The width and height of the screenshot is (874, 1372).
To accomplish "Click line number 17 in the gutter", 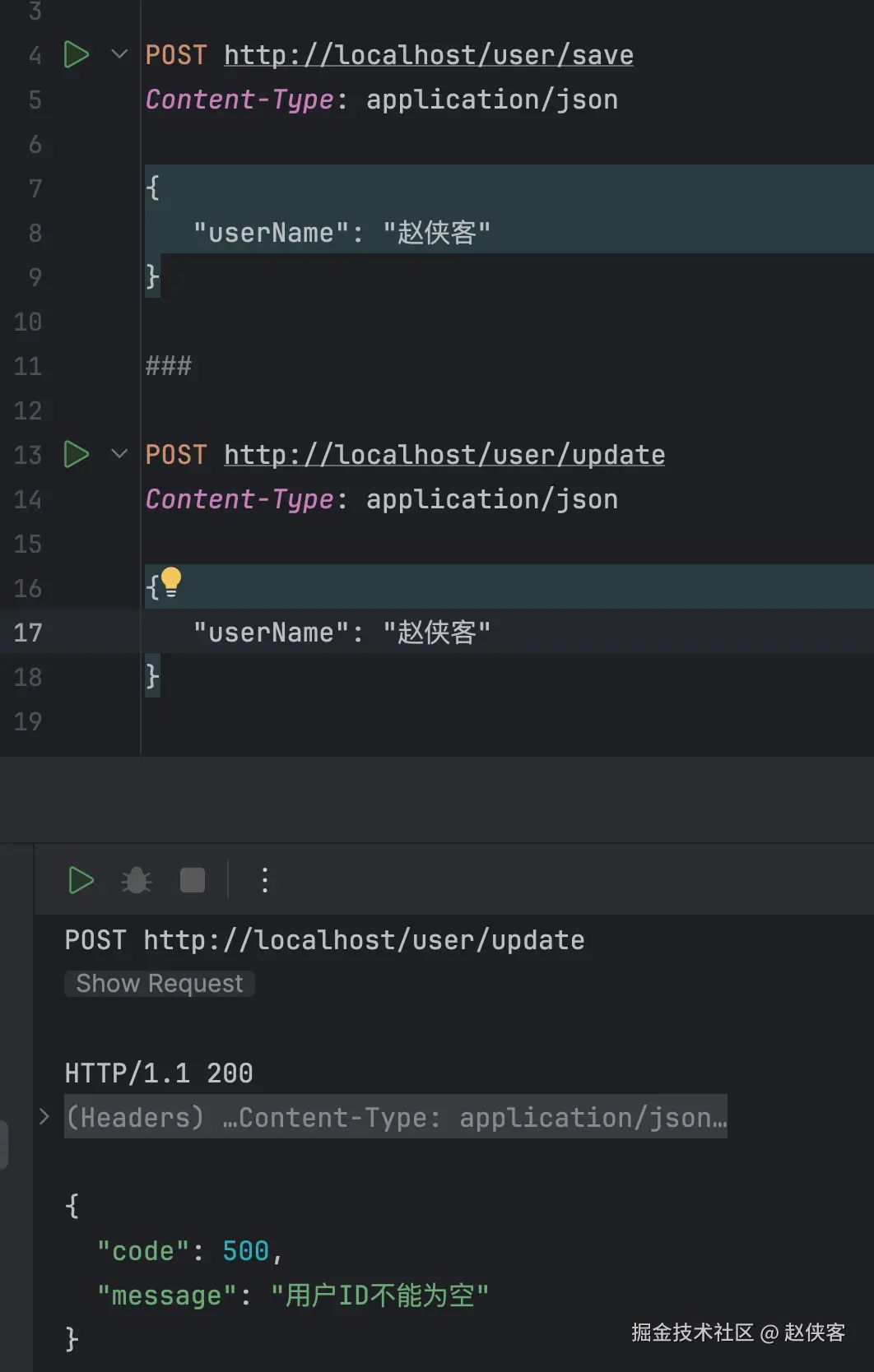I will click(28, 633).
